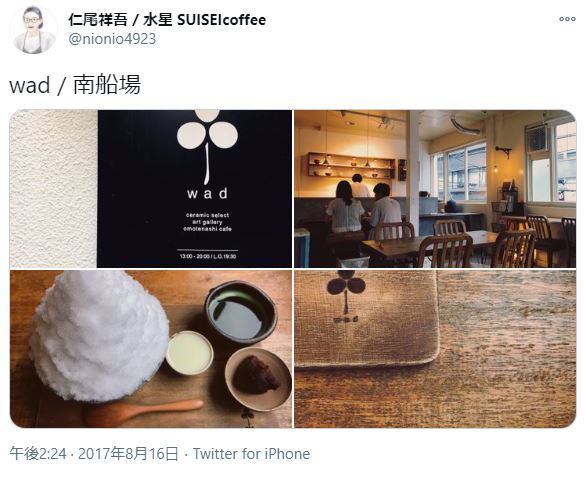
Task: Click the opening hours line on signboard
Action: click(x=208, y=257)
